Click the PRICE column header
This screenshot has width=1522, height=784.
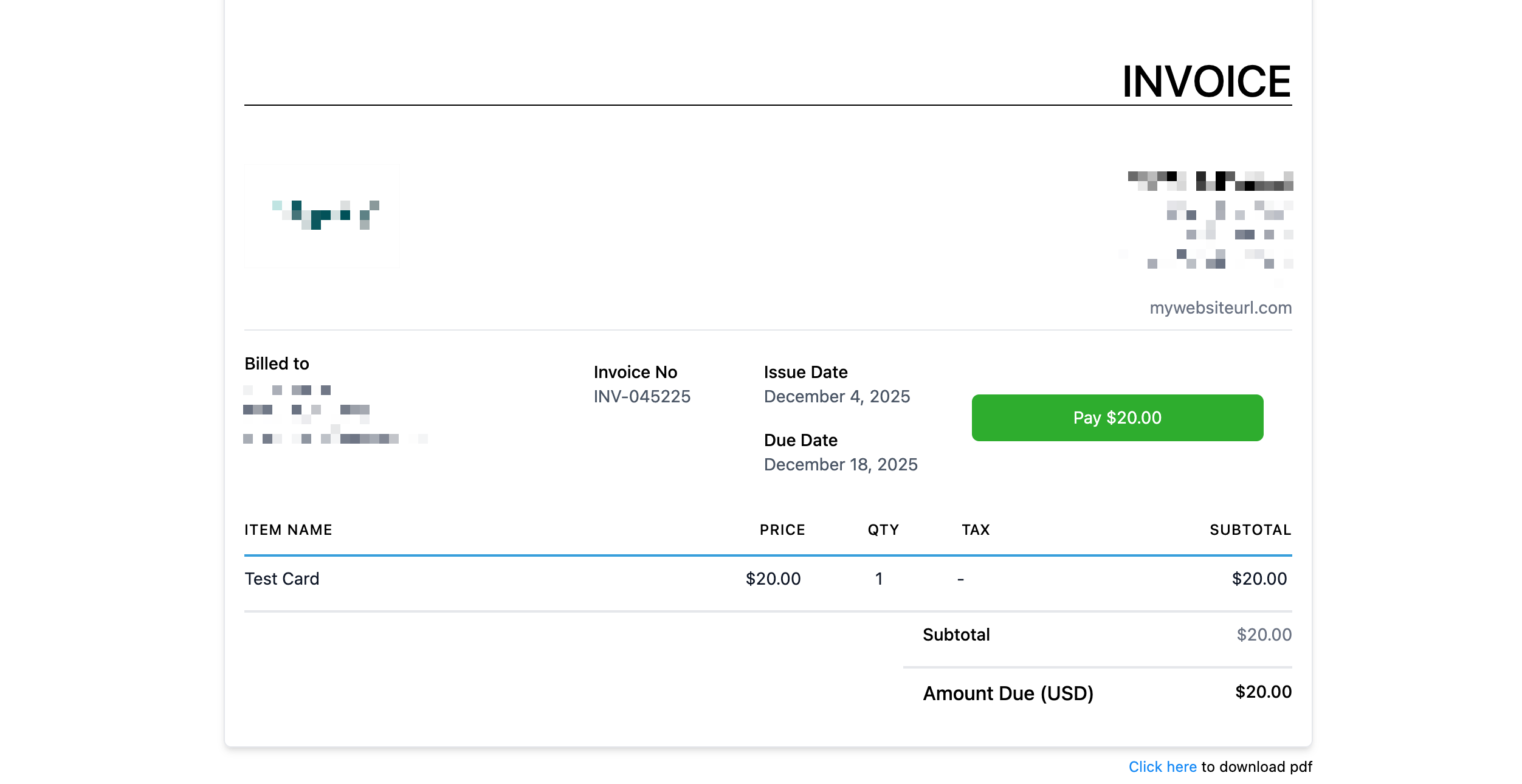coord(782,530)
